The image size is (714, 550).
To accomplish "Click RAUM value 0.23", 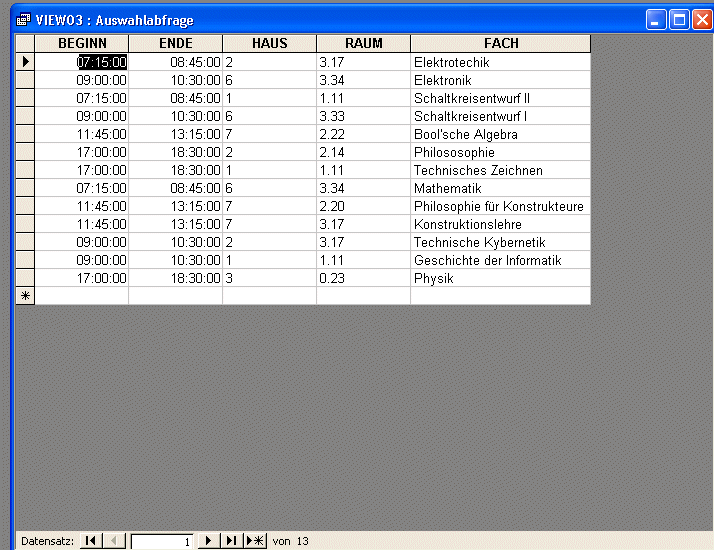I will tap(363, 278).
